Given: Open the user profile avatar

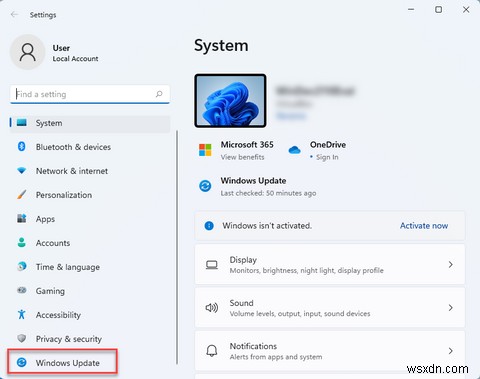Looking at the screenshot, I should click(x=27, y=52).
